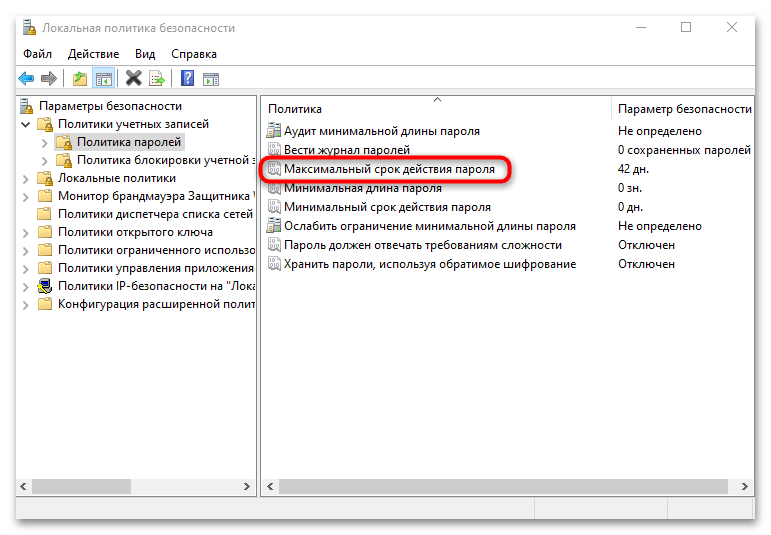Expand the Монитор брандмауэра Защитника node arrow

click(26, 197)
